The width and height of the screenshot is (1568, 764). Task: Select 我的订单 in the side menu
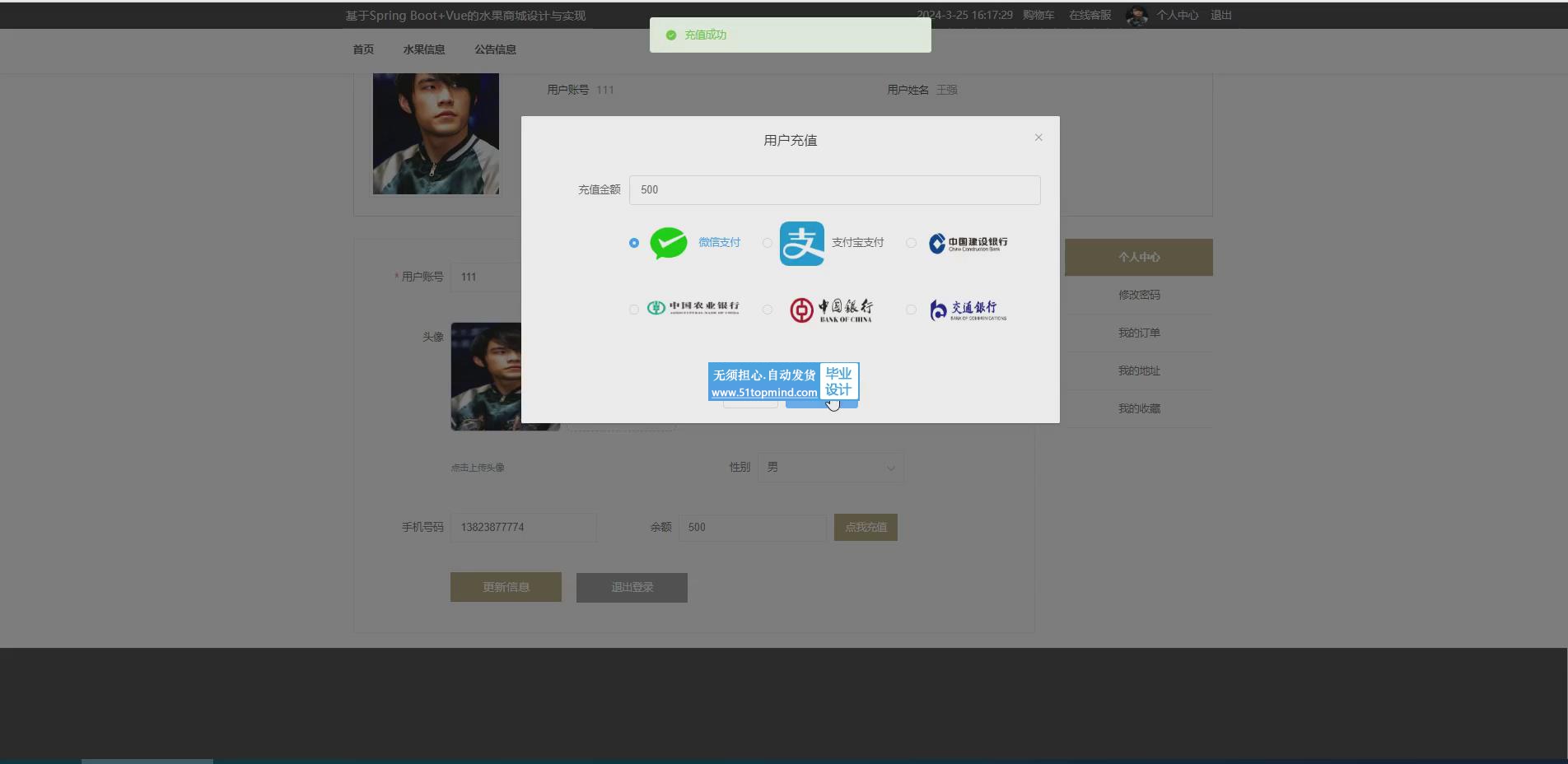coord(1139,333)
